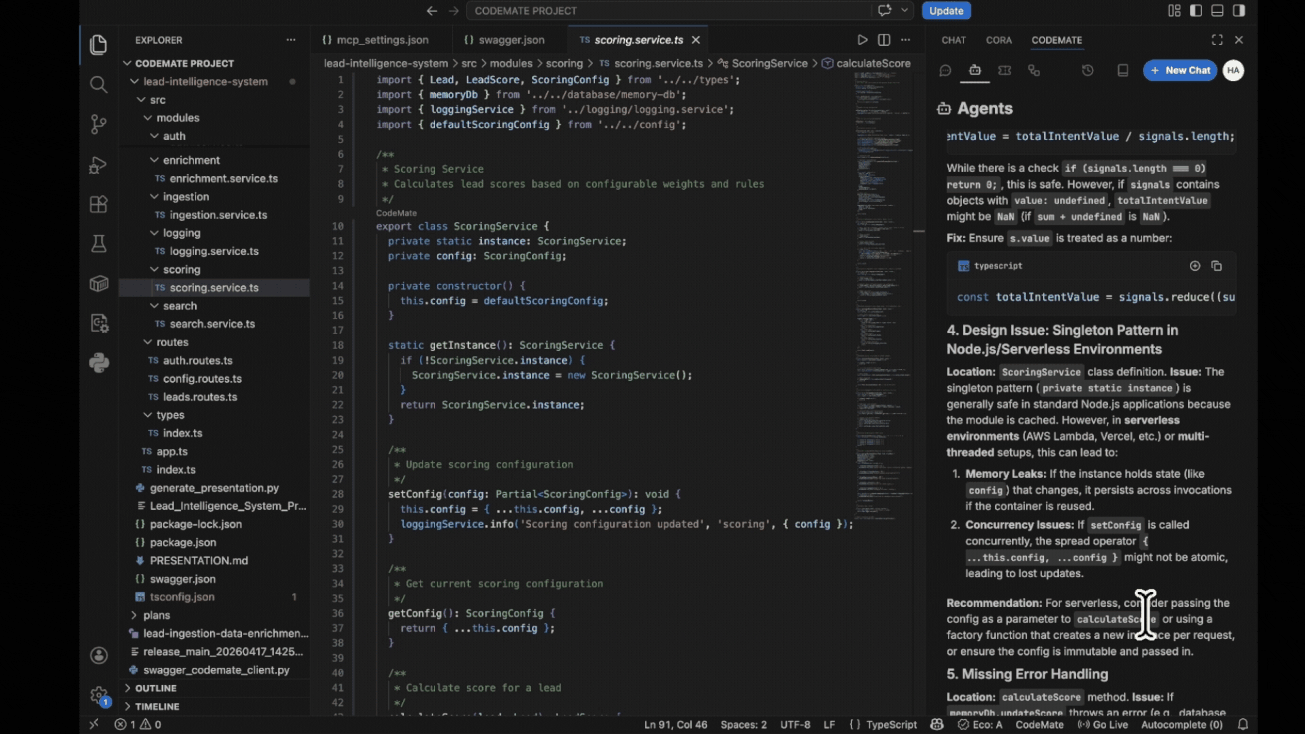The width and height of the screenshot is (1305, 734).
Task: Open the Python icon in activity bar
Action: [98, 363]
